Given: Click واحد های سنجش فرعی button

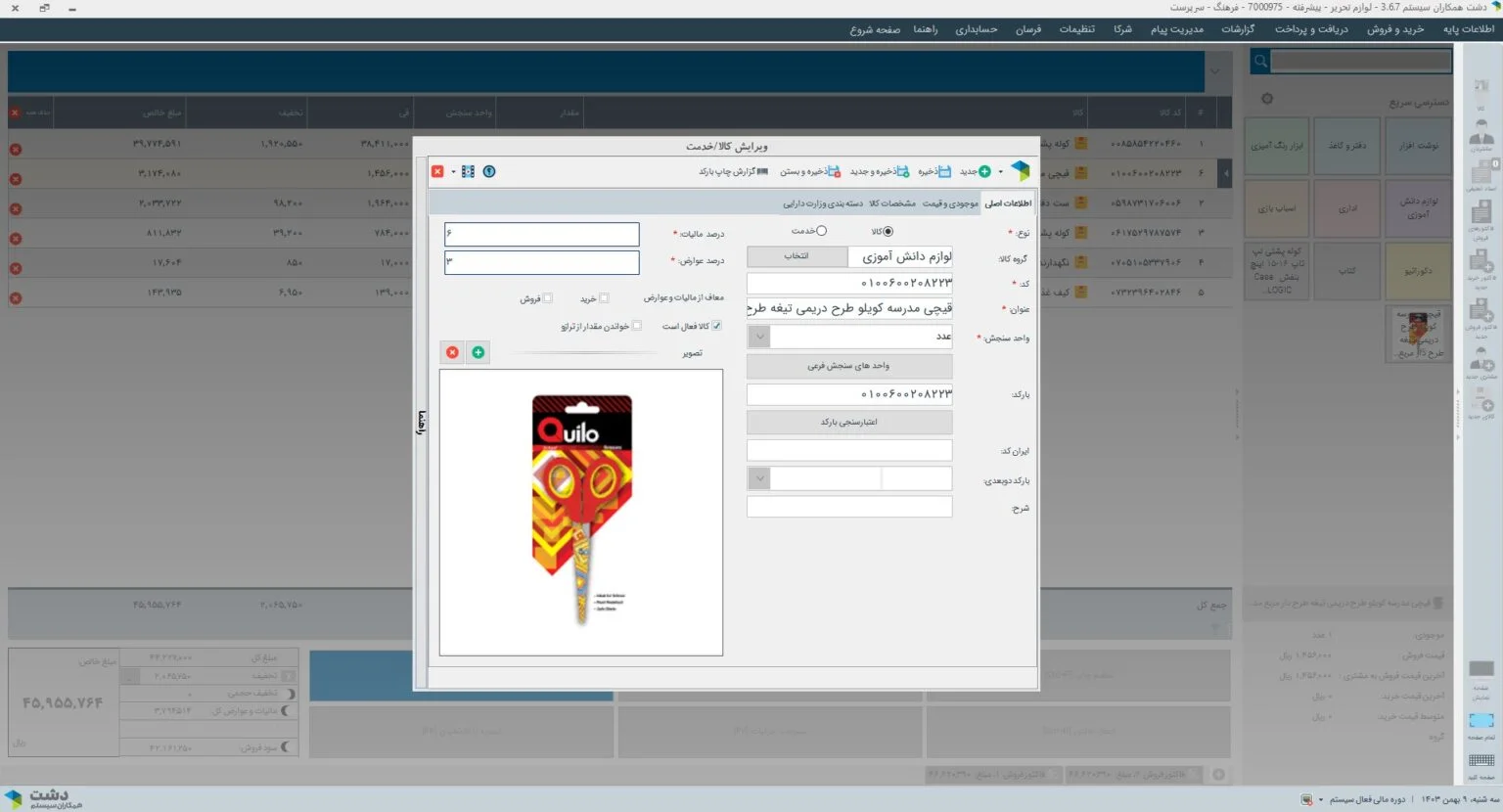Looking at the screenshot, I should (x=849, y=366).
